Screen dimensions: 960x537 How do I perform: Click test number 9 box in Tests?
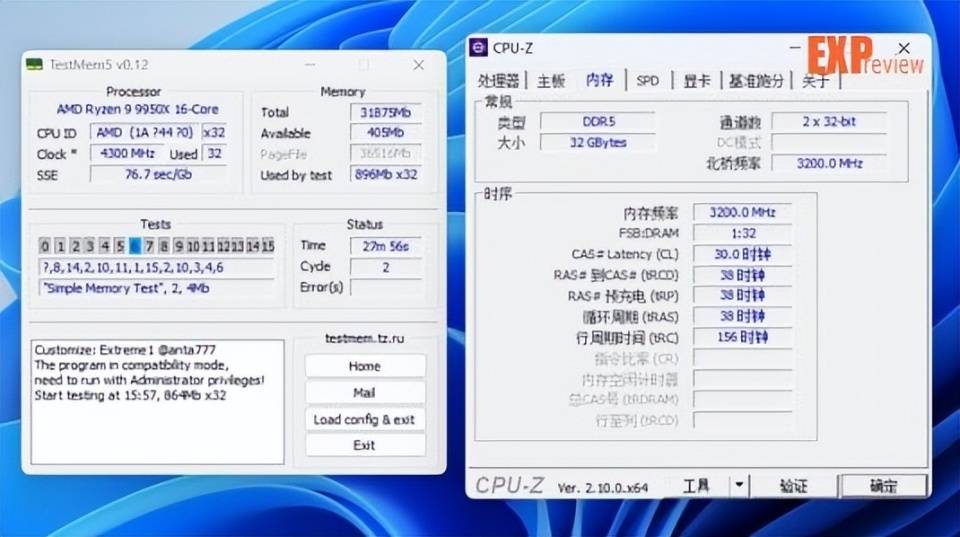point(179,246)
